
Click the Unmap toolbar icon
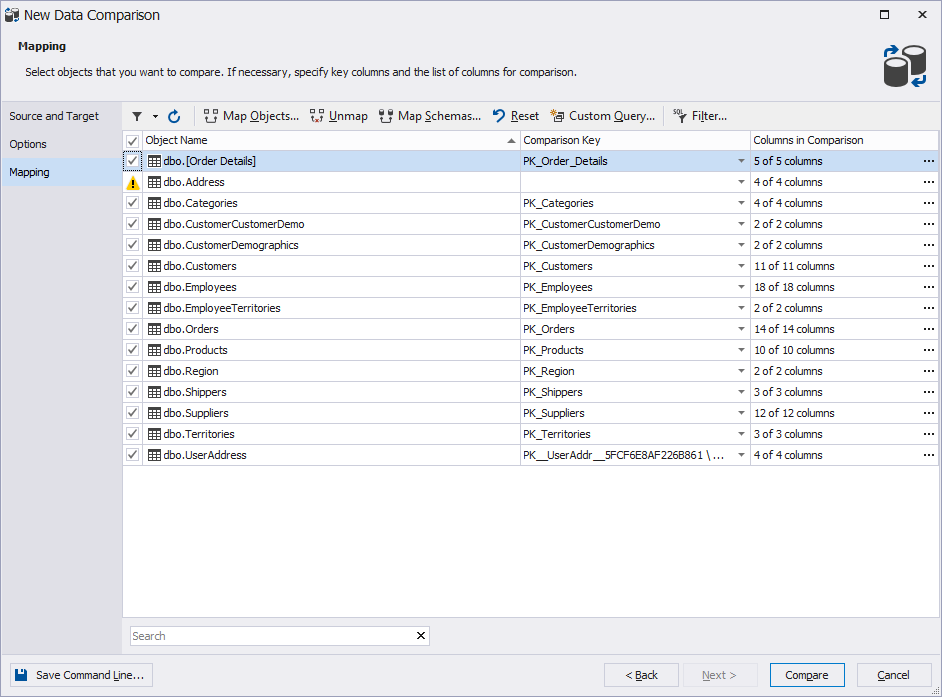(x=338, y=116)
